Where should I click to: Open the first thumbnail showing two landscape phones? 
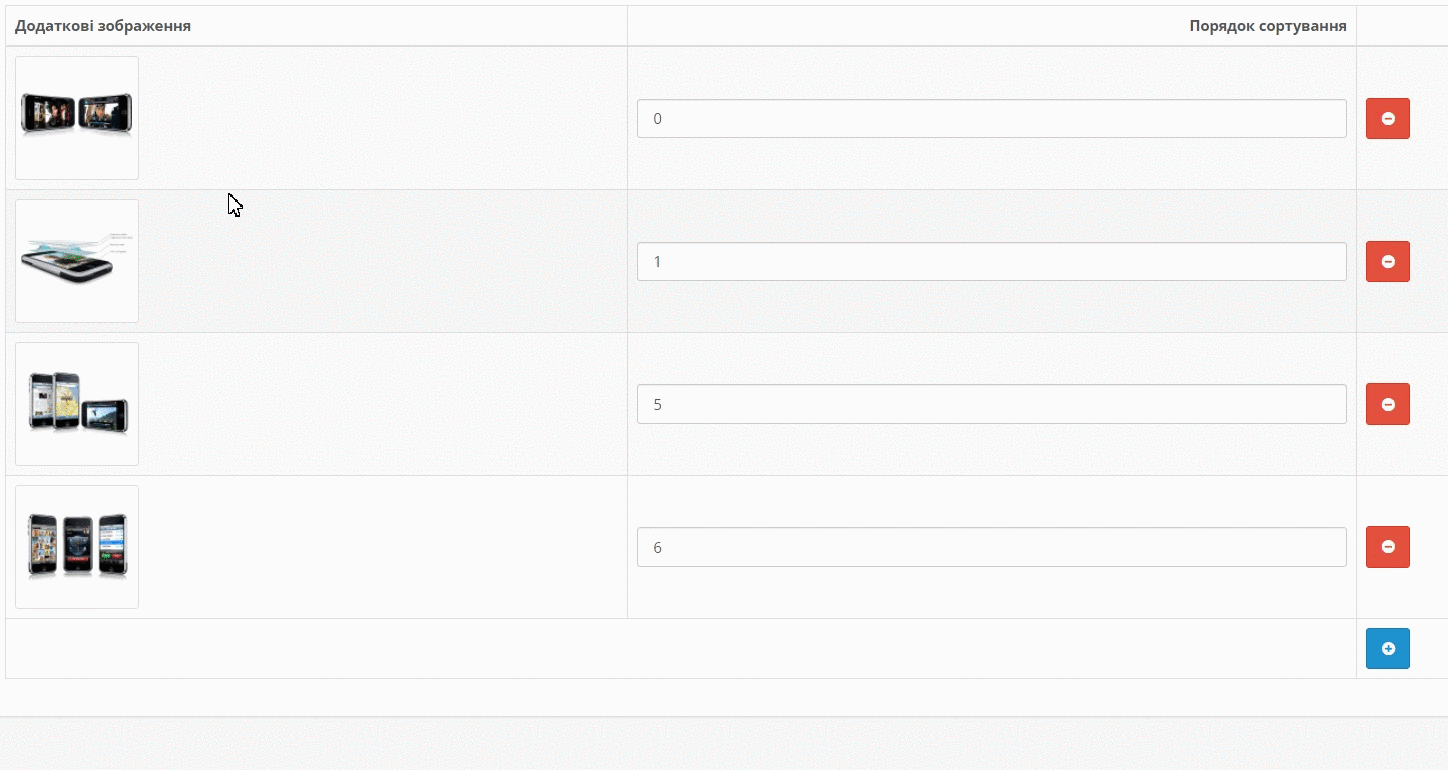tap(77, 118)
